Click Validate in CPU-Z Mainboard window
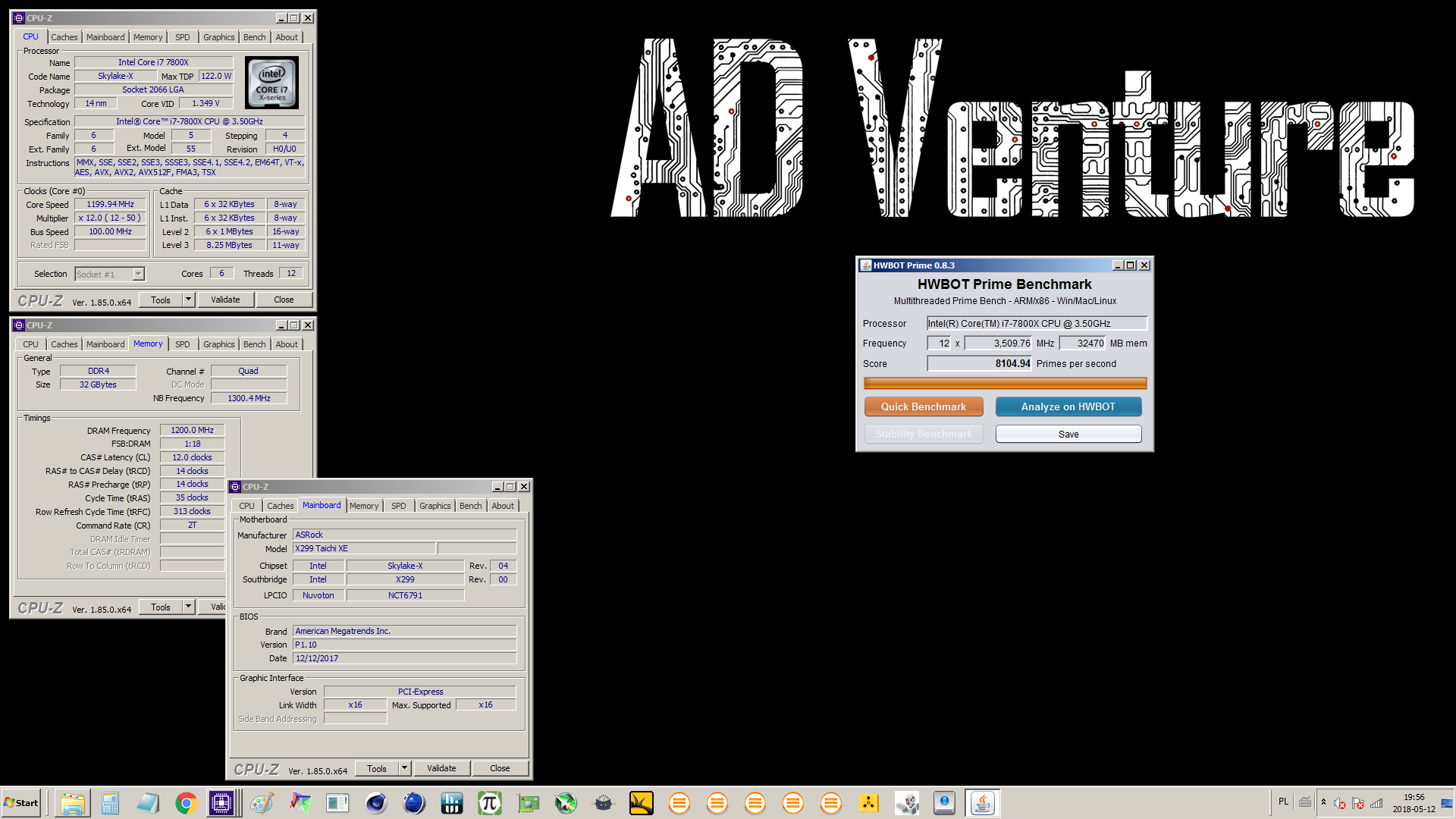Viewport: 1456px width, 819px height. 441,768
